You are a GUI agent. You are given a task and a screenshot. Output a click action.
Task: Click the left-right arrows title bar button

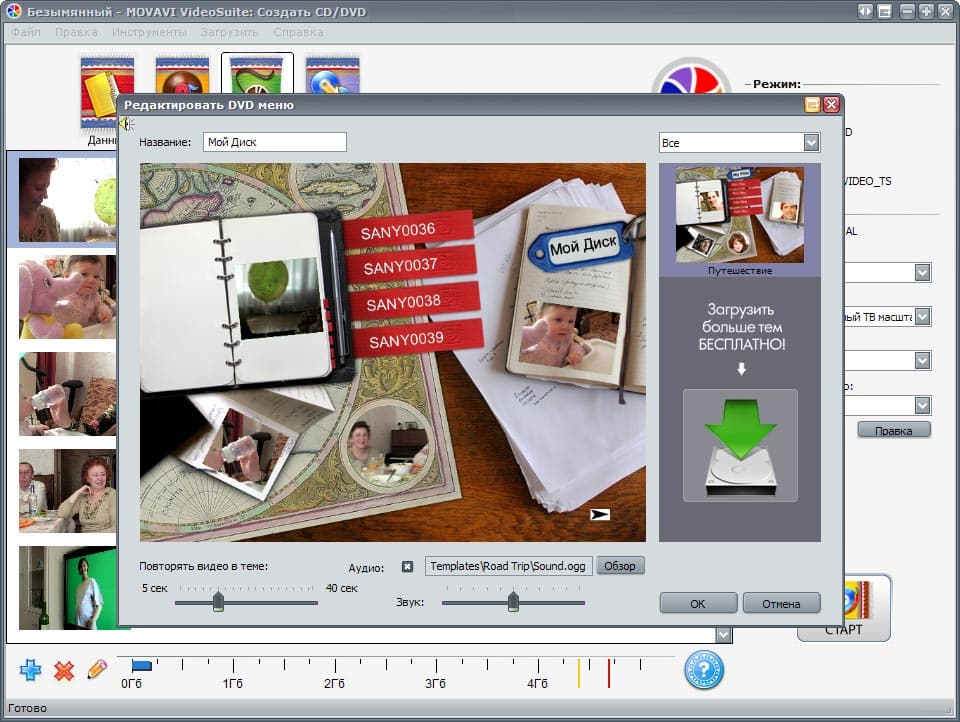[864, 11]
